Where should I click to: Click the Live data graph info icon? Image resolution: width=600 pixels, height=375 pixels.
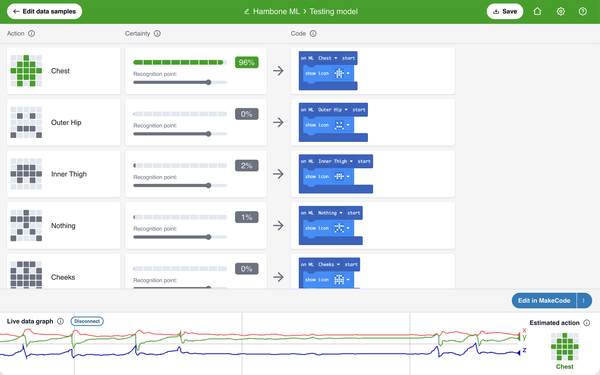(x=60, y=321)
